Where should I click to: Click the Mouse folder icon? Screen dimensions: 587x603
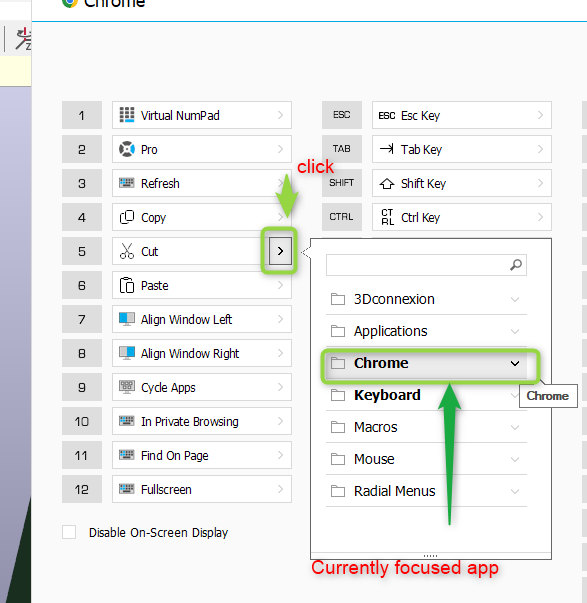pos(338,459)
